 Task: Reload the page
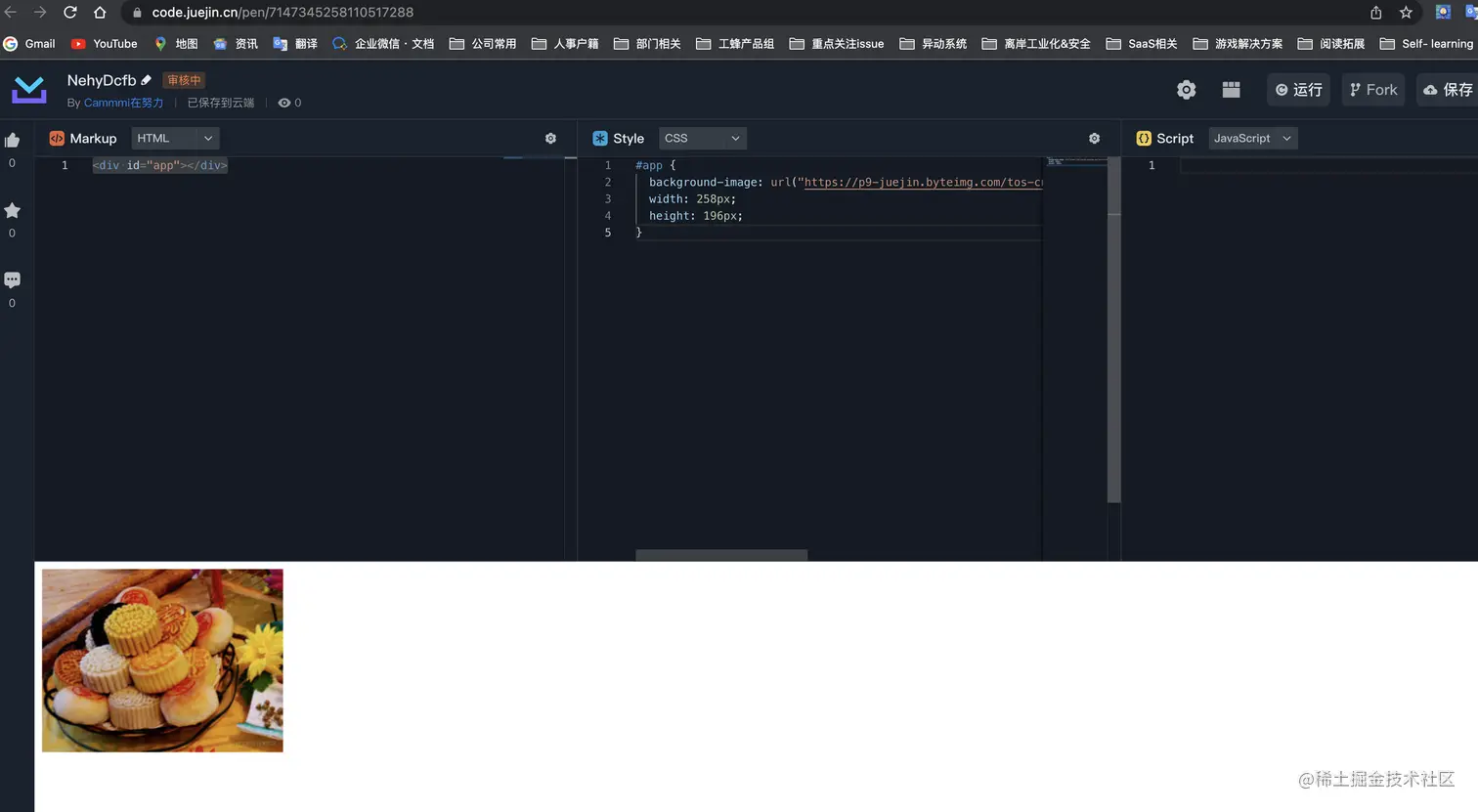(x=70, y=12)
